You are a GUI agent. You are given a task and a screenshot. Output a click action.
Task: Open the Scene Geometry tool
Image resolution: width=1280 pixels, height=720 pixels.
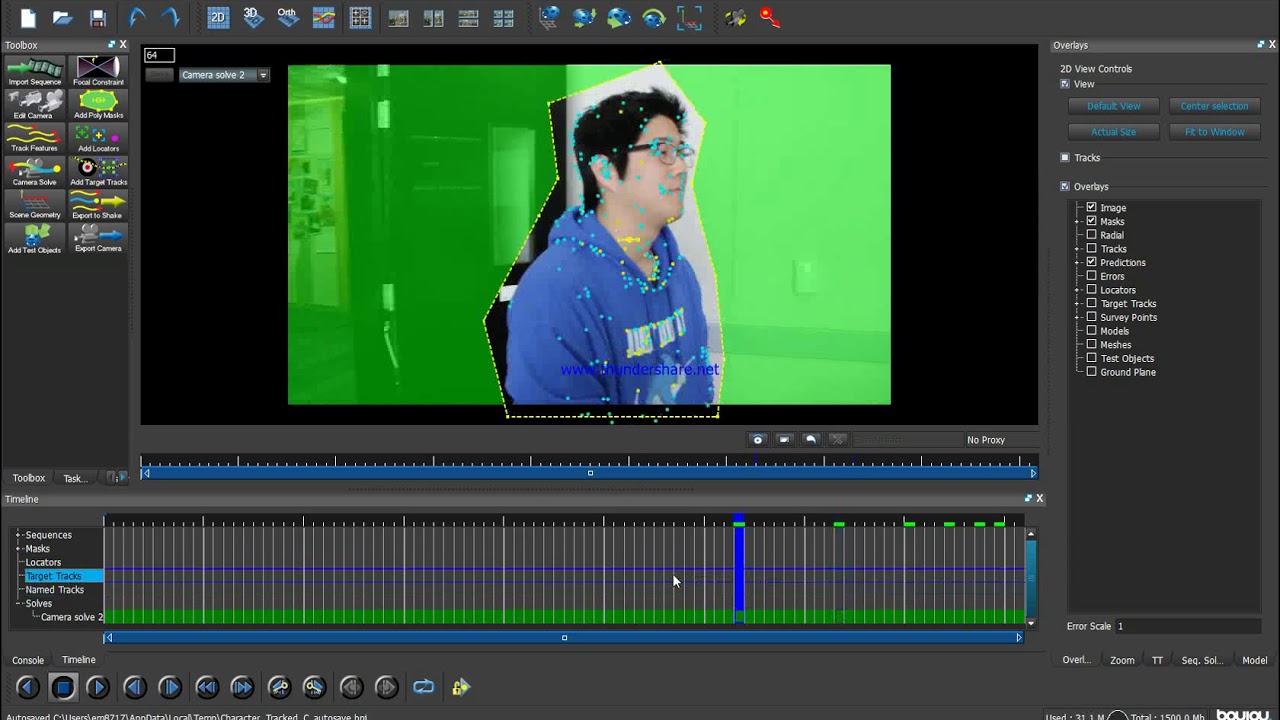pos(34,204)
